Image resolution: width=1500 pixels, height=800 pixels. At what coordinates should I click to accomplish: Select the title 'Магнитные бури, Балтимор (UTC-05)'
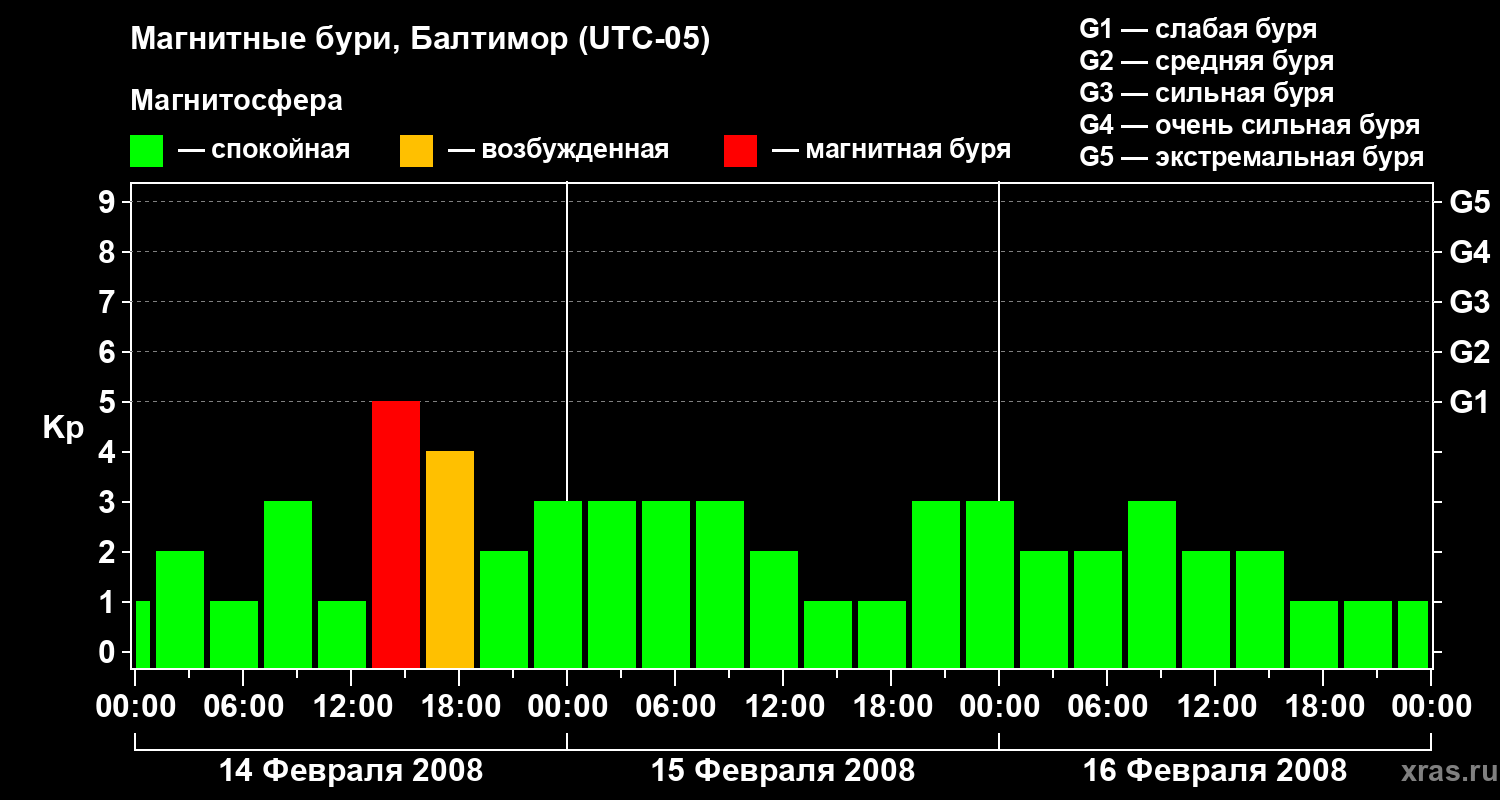coord(420,40)
